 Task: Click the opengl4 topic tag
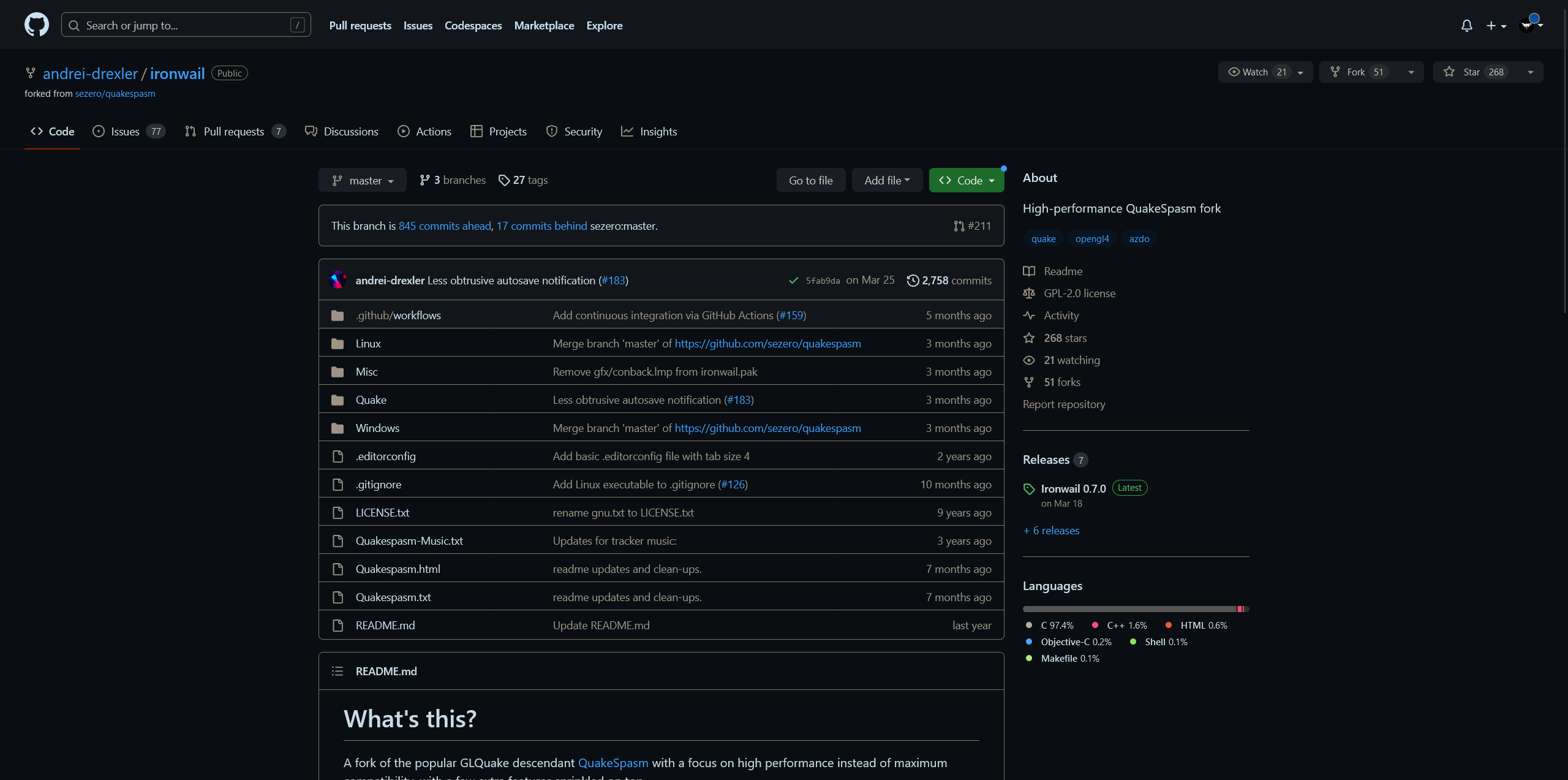1092,239
